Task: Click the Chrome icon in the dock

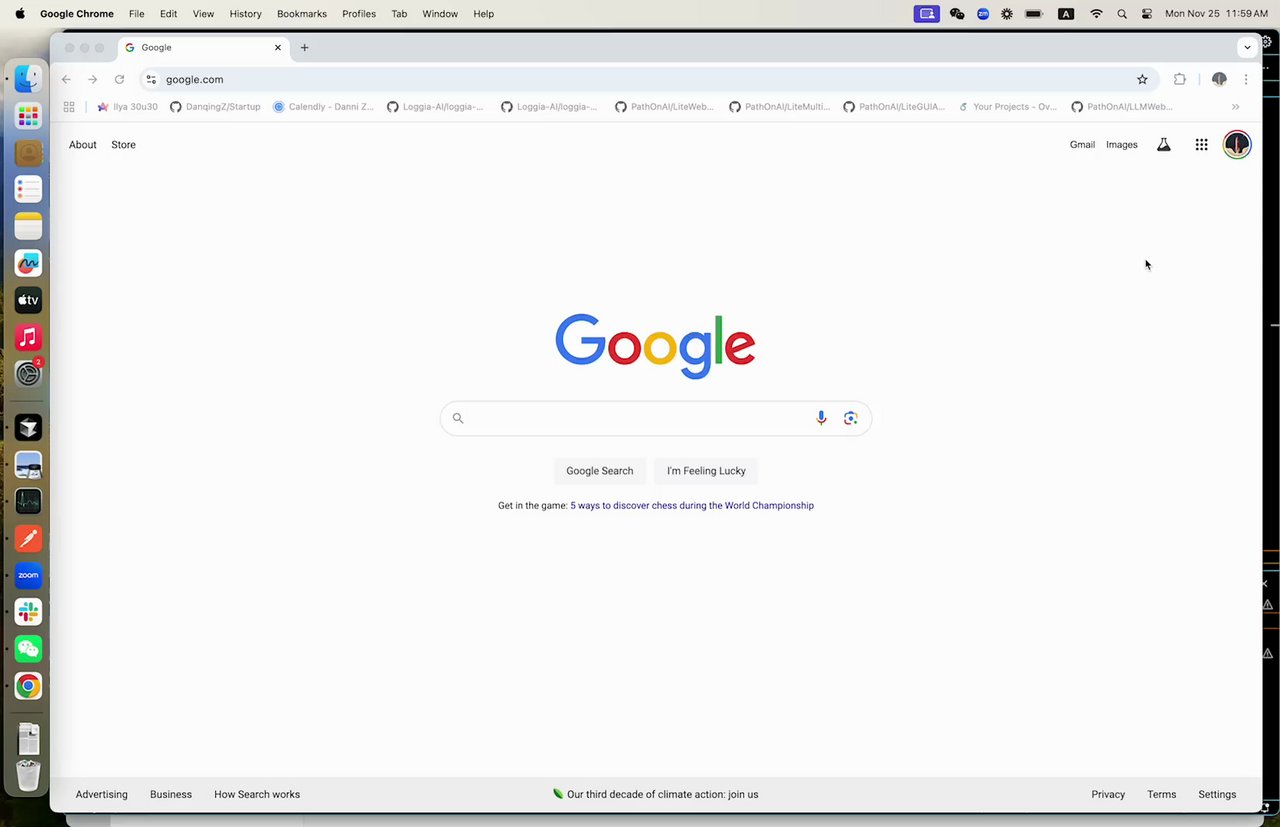Action: (x=28, y=686)
